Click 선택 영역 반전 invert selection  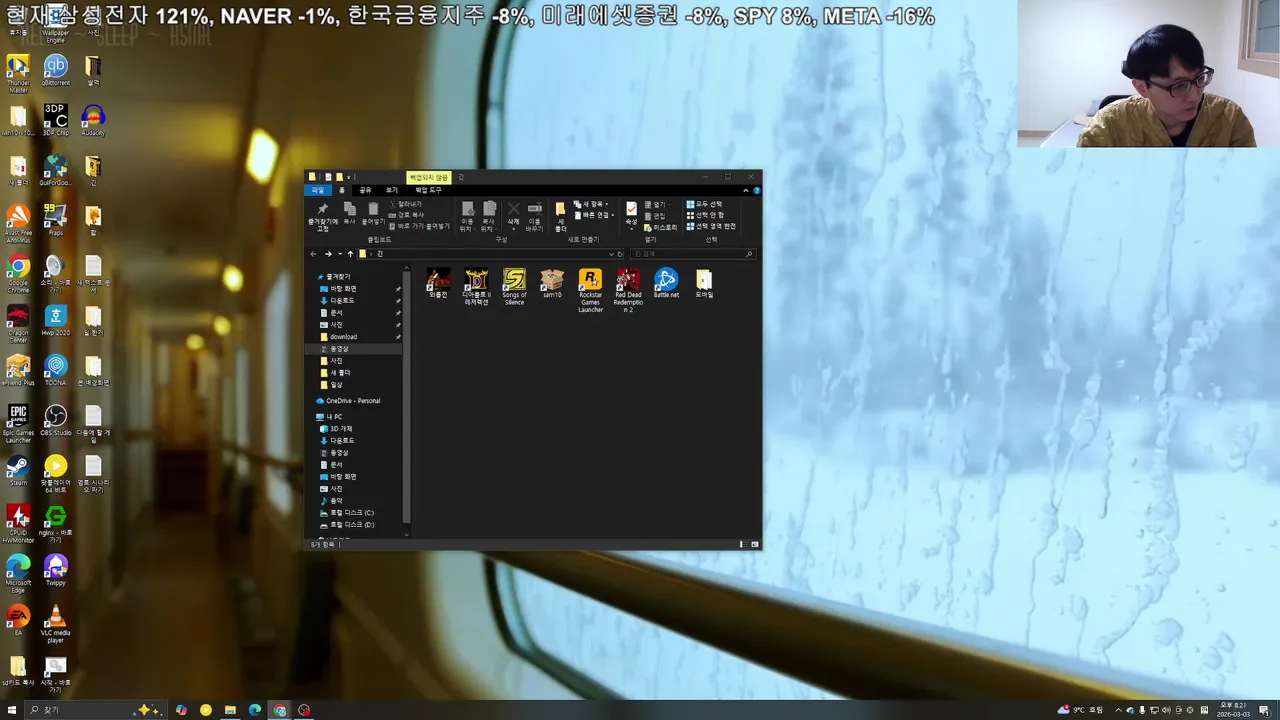710,227
